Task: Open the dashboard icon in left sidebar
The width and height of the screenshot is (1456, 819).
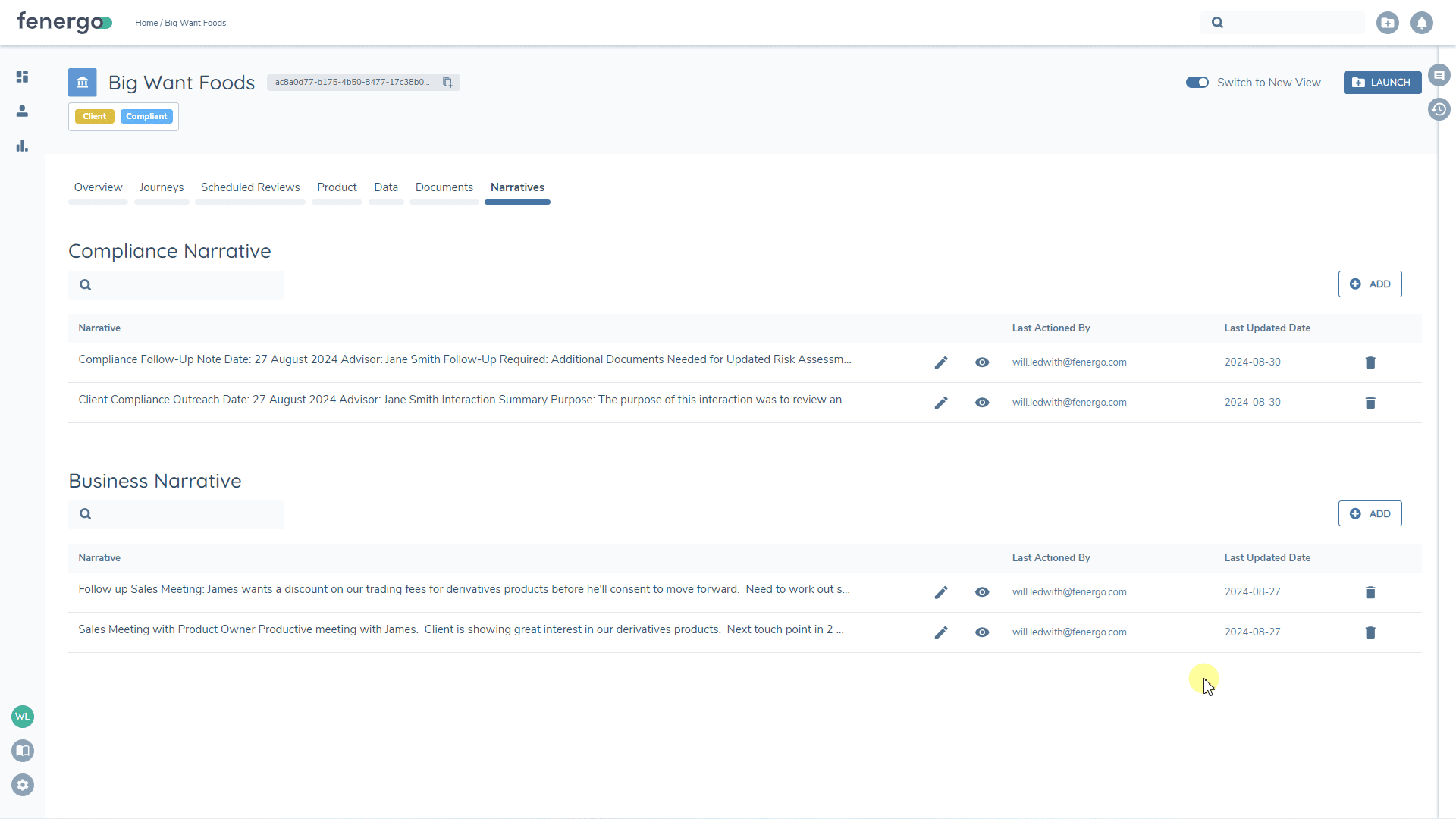Action: pyautogui.click(x=22, y=77)
